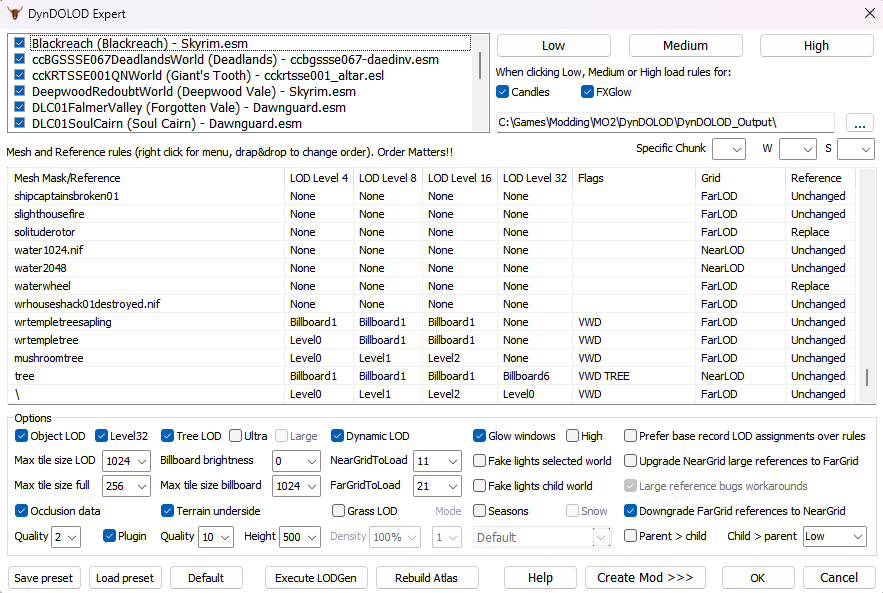This screenshot has height=593, width=883.
Task: Click the Default button
Action: tap(206, 578)
